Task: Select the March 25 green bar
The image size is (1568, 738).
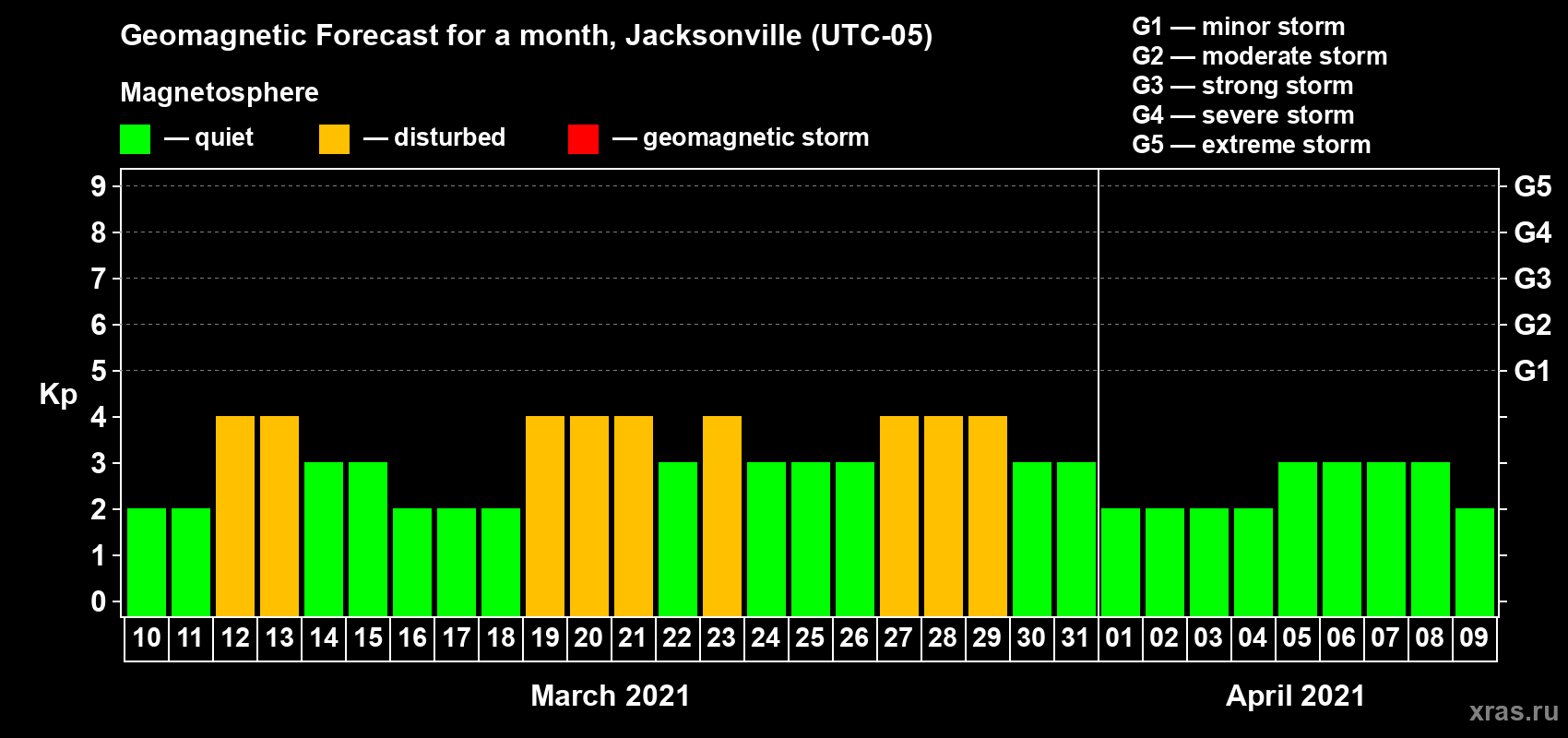Action: (811, 539)
